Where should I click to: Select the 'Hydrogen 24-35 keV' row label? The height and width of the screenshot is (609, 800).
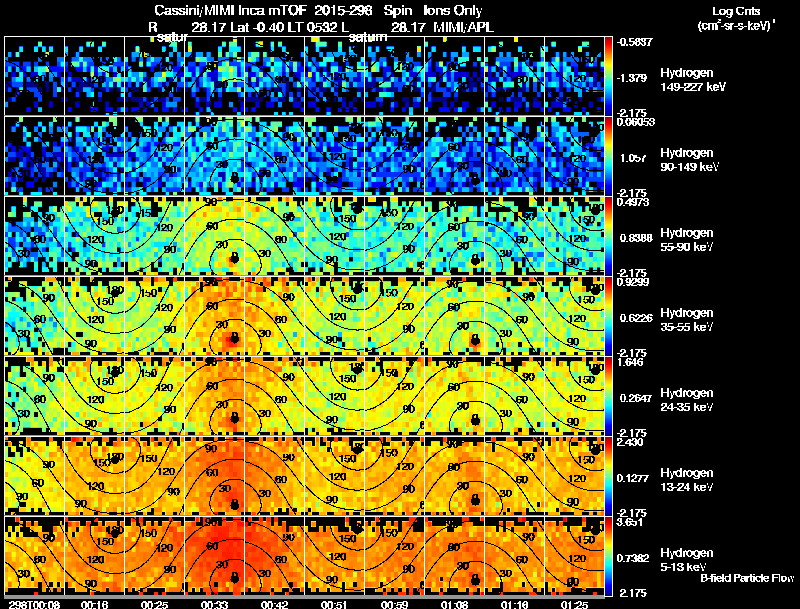(687, 400)
